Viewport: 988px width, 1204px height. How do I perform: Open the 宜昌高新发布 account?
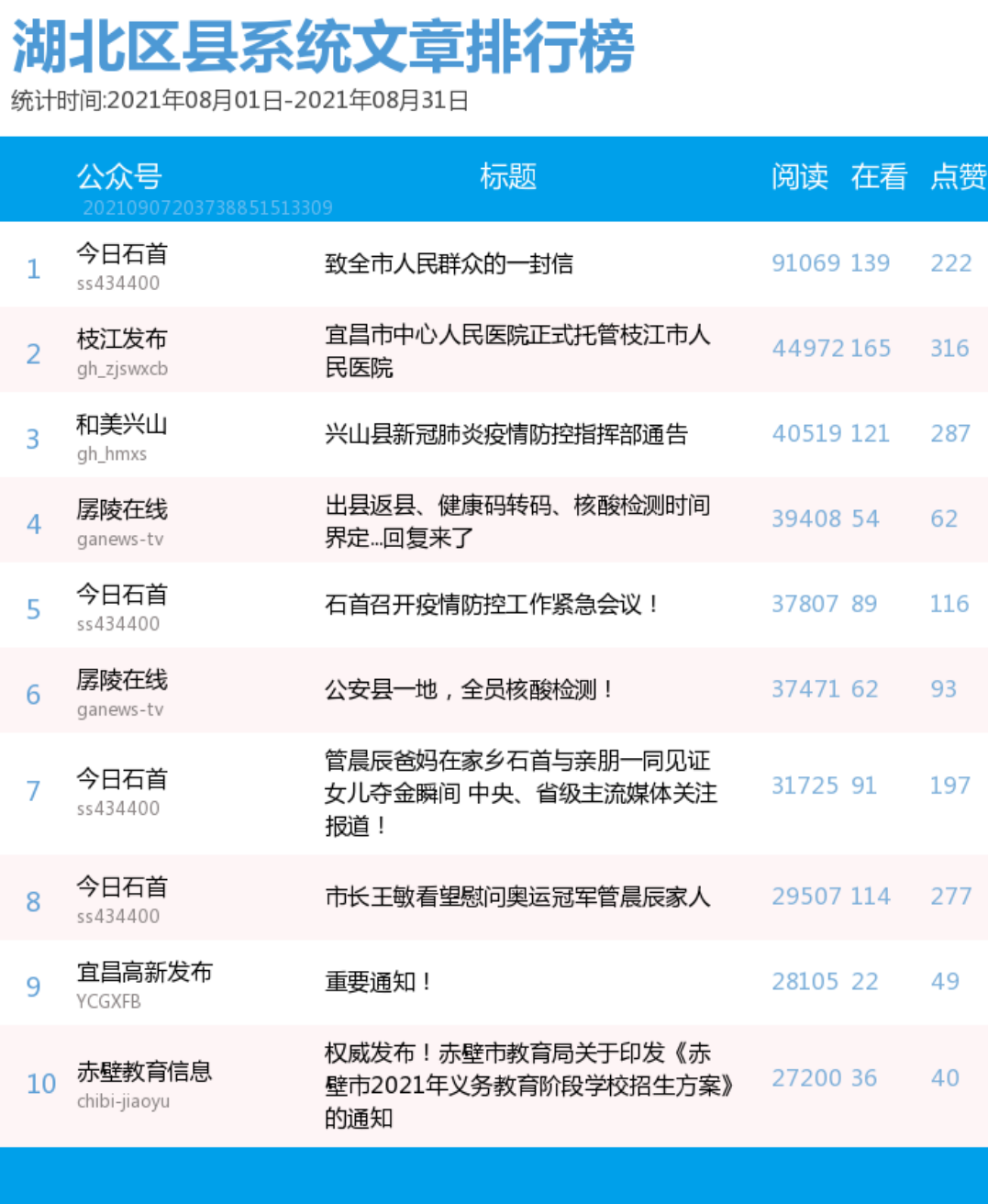(144, 972)
